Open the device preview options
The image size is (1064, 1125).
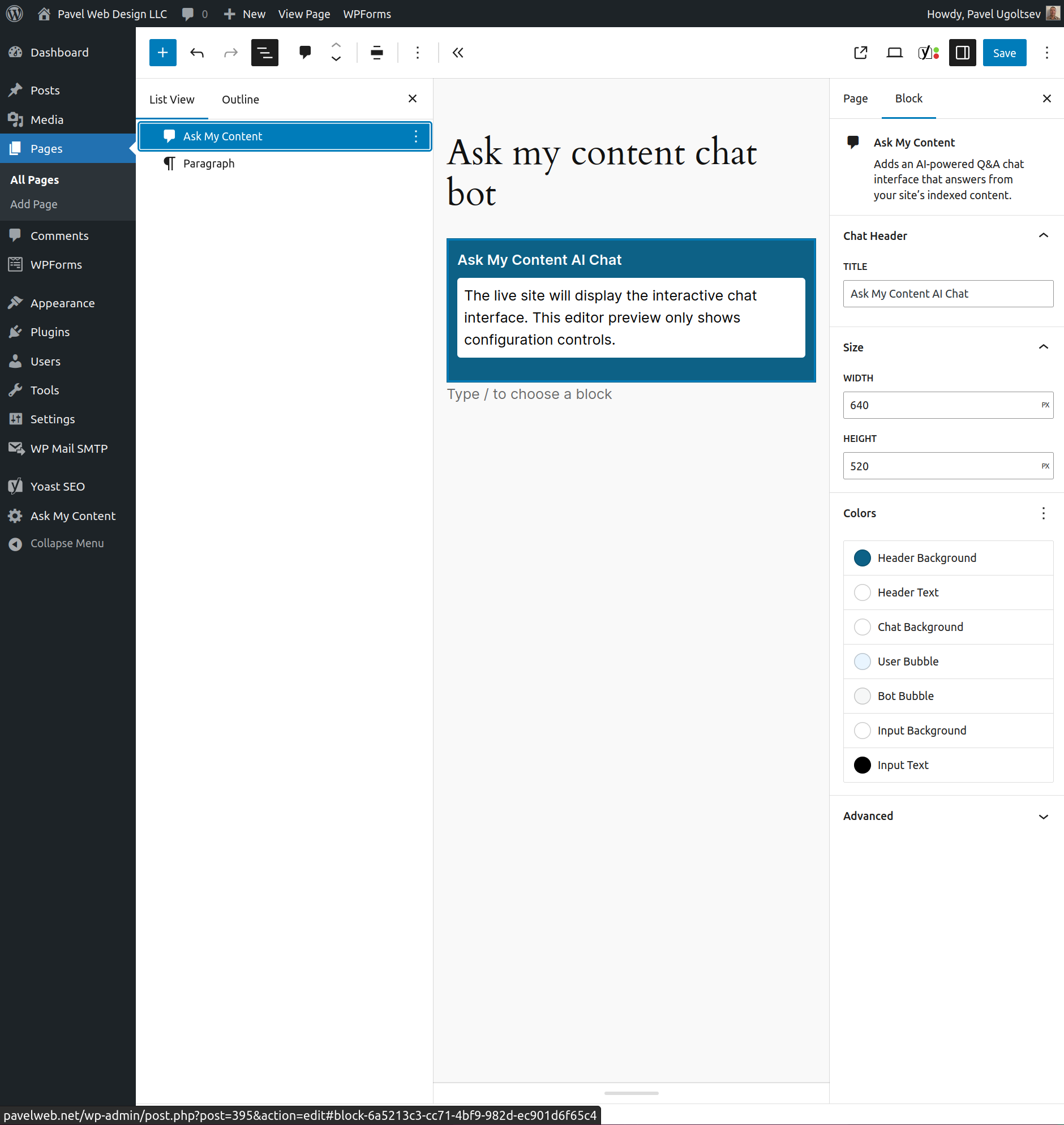tap(894, 52)
